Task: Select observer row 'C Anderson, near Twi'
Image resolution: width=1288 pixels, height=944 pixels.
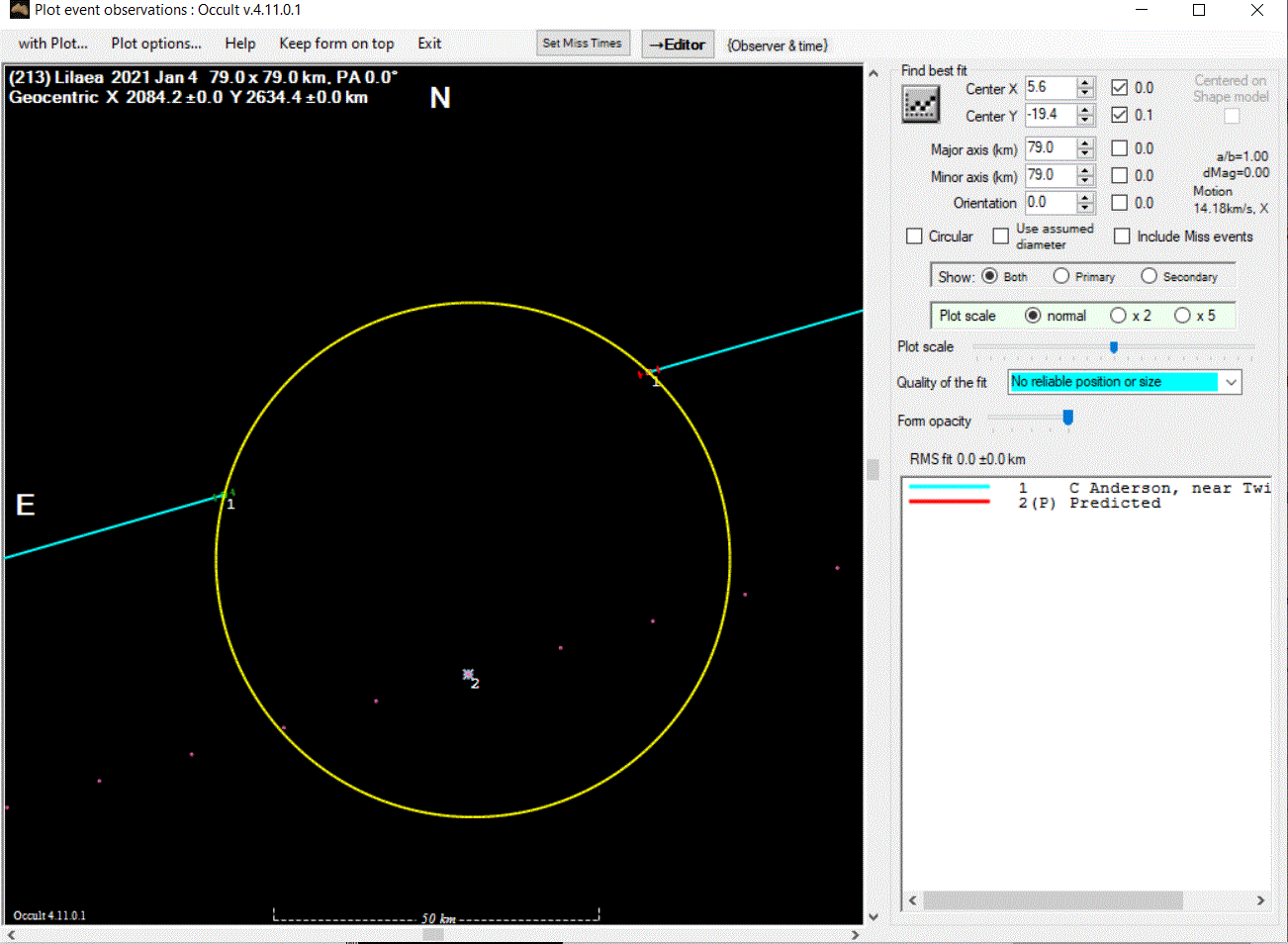Action: pos(1087,488)
